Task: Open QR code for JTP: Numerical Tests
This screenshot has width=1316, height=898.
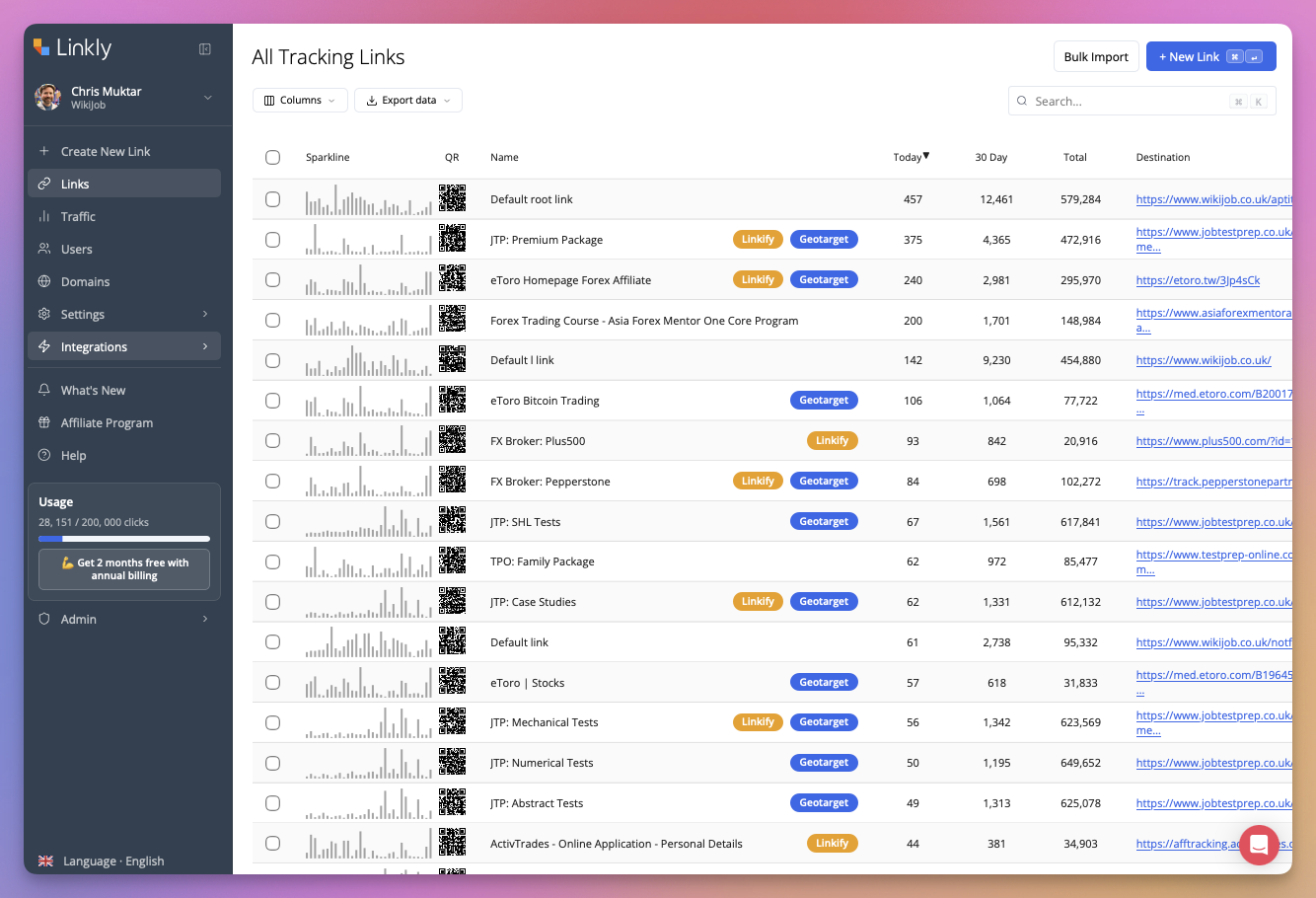Action: tap(452, 762)
